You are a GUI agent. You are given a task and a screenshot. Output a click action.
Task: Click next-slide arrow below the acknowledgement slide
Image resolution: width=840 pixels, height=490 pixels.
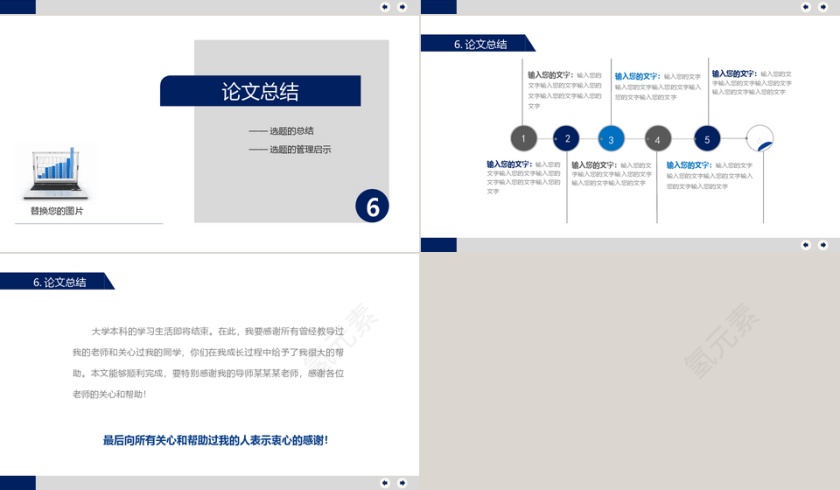pos(402,483)
